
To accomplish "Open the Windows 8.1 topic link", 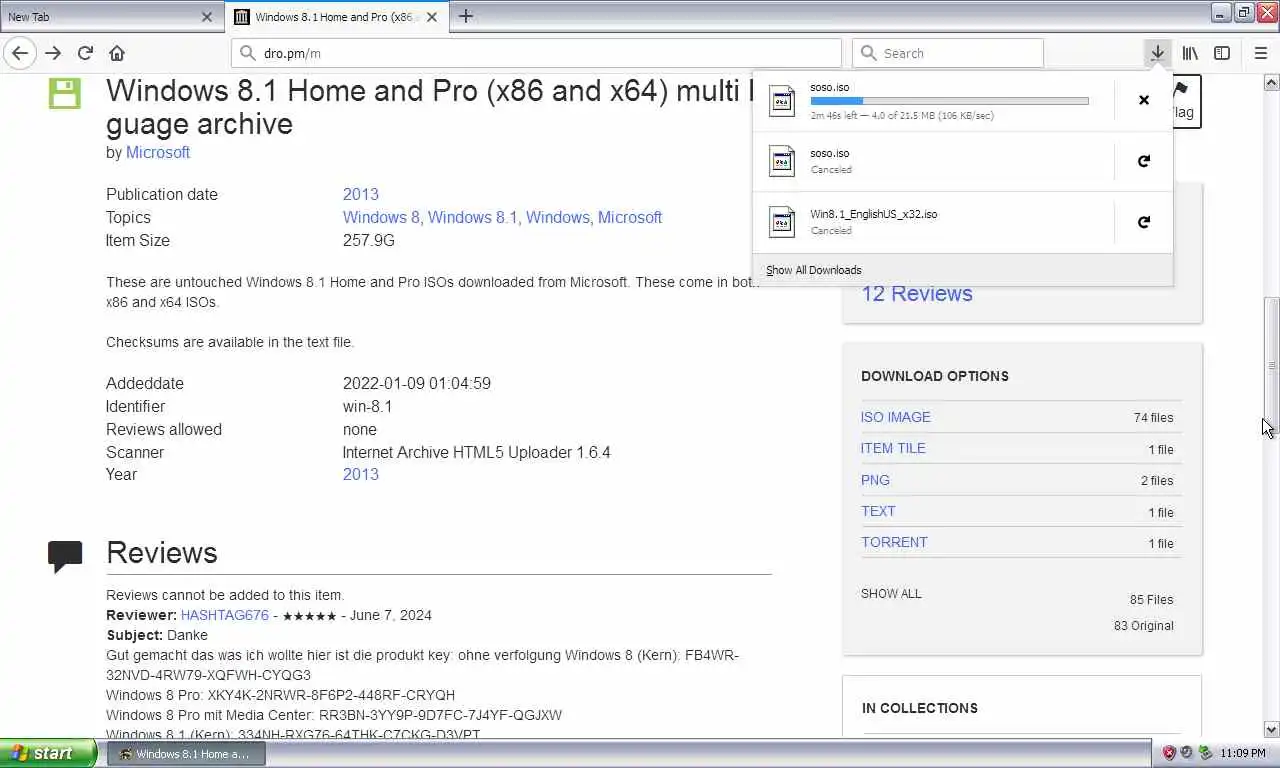I will [x=472, y=217].
